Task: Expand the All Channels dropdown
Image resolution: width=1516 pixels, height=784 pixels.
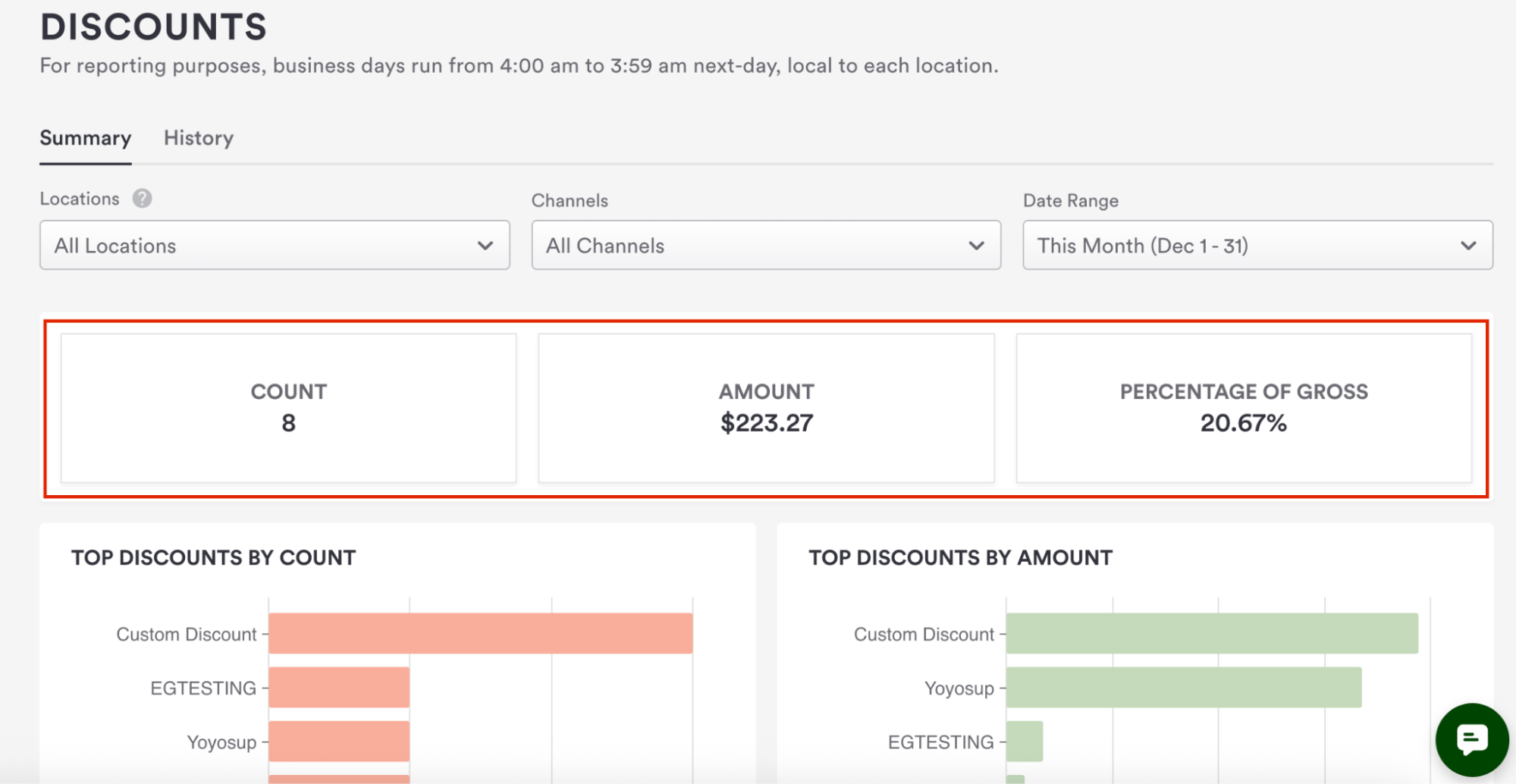Action: pyautogui.click(x=751, y=246)
